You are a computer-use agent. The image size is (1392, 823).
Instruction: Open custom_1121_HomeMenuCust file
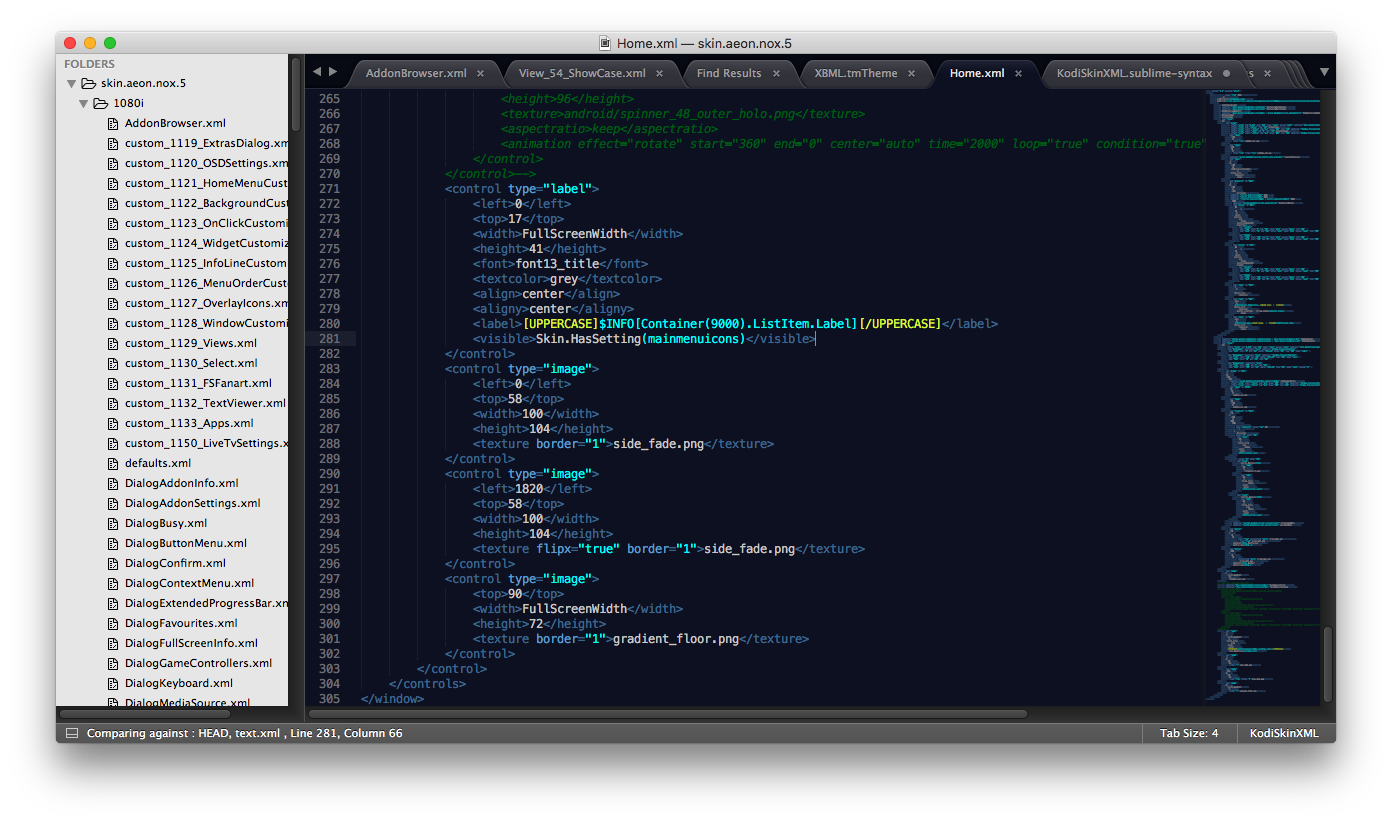pyautogui.click(x=206, y=183)
